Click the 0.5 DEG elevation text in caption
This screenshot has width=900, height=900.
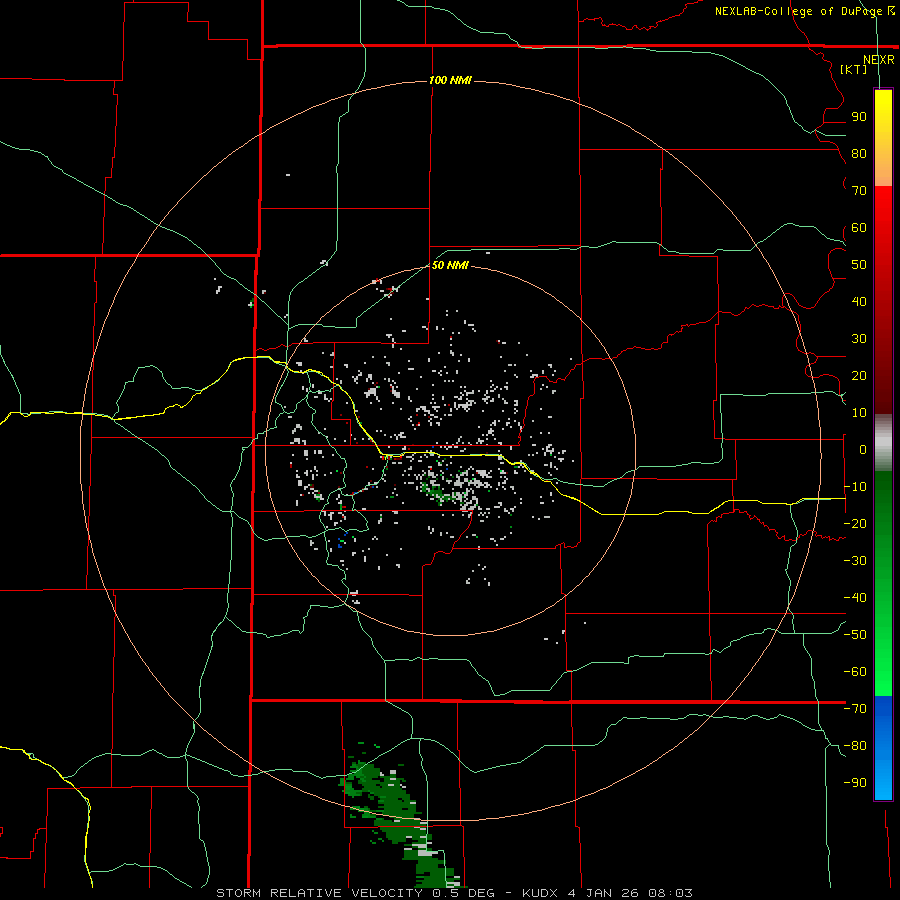coord(467,893)
